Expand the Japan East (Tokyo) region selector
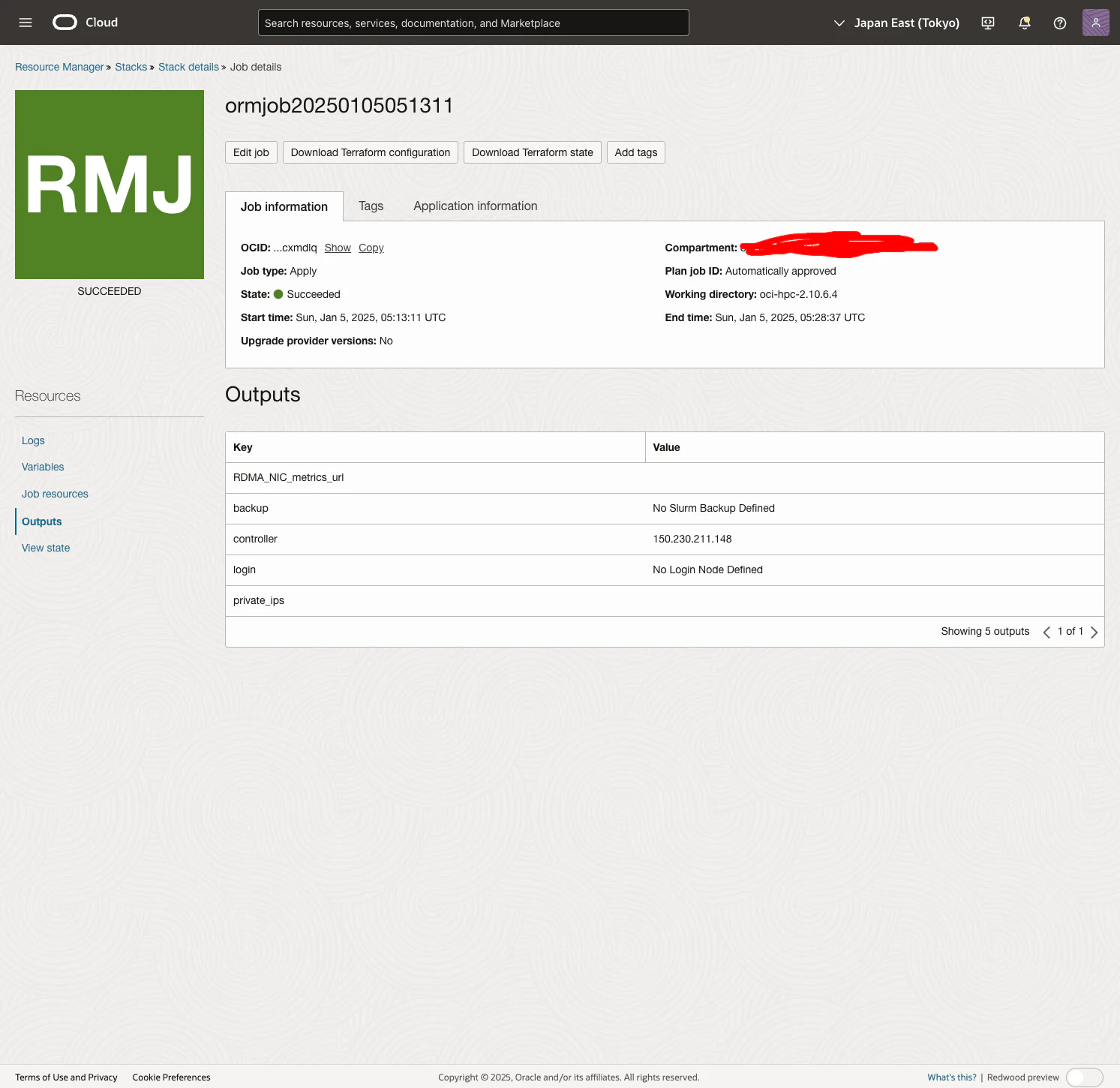 896,23
